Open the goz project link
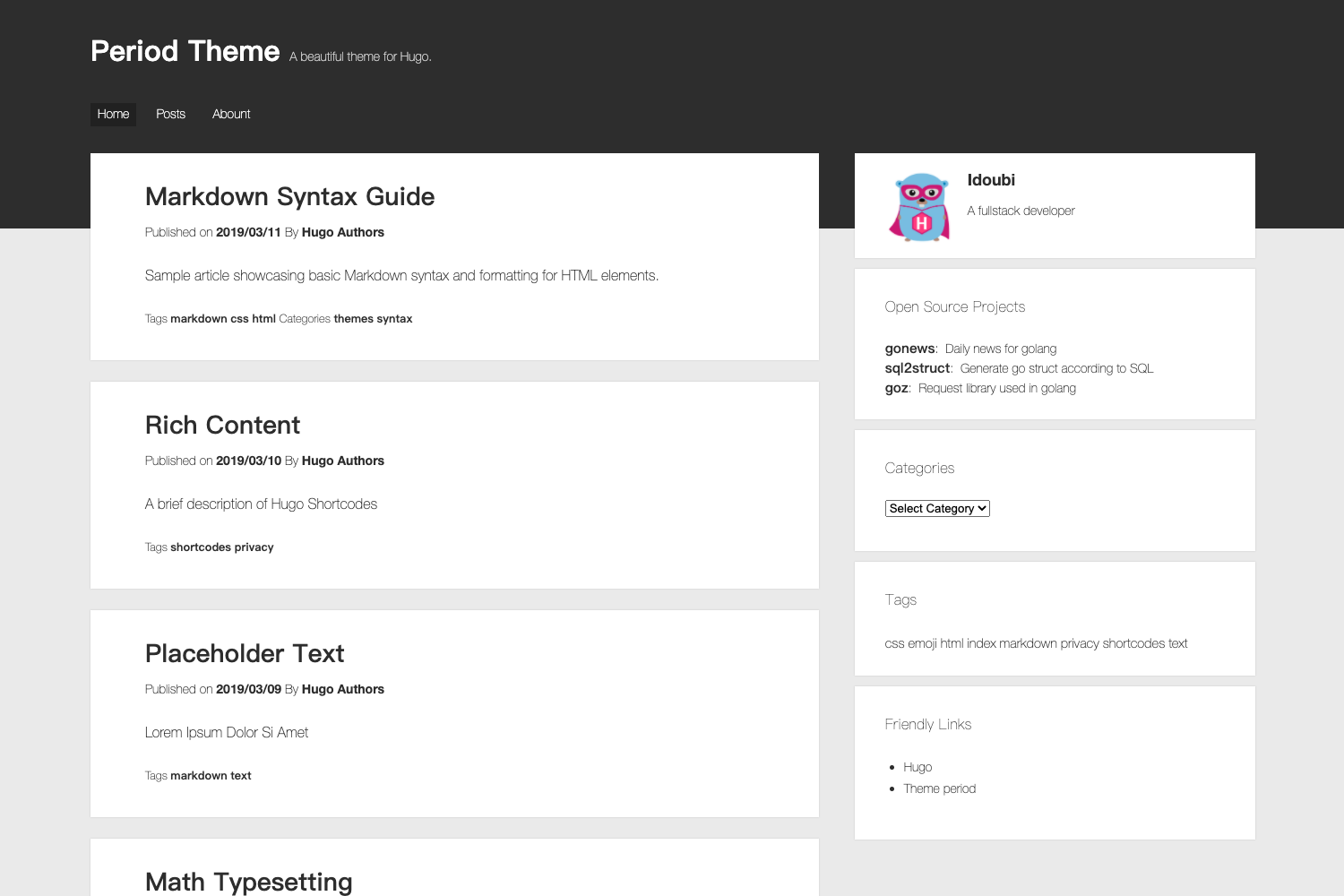This screenshot has width=1344, height=896. tap(897, 388)
